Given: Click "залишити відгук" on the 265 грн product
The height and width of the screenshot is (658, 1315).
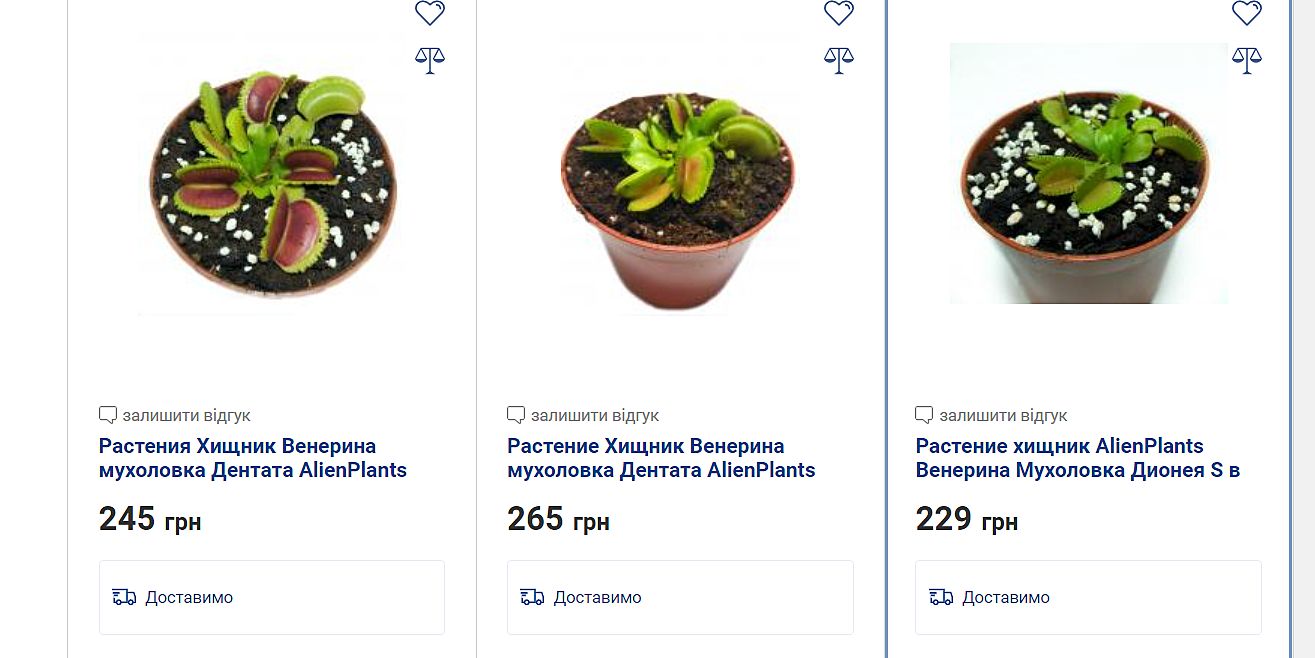Looking at the screenshot, I should coord(594,415).
